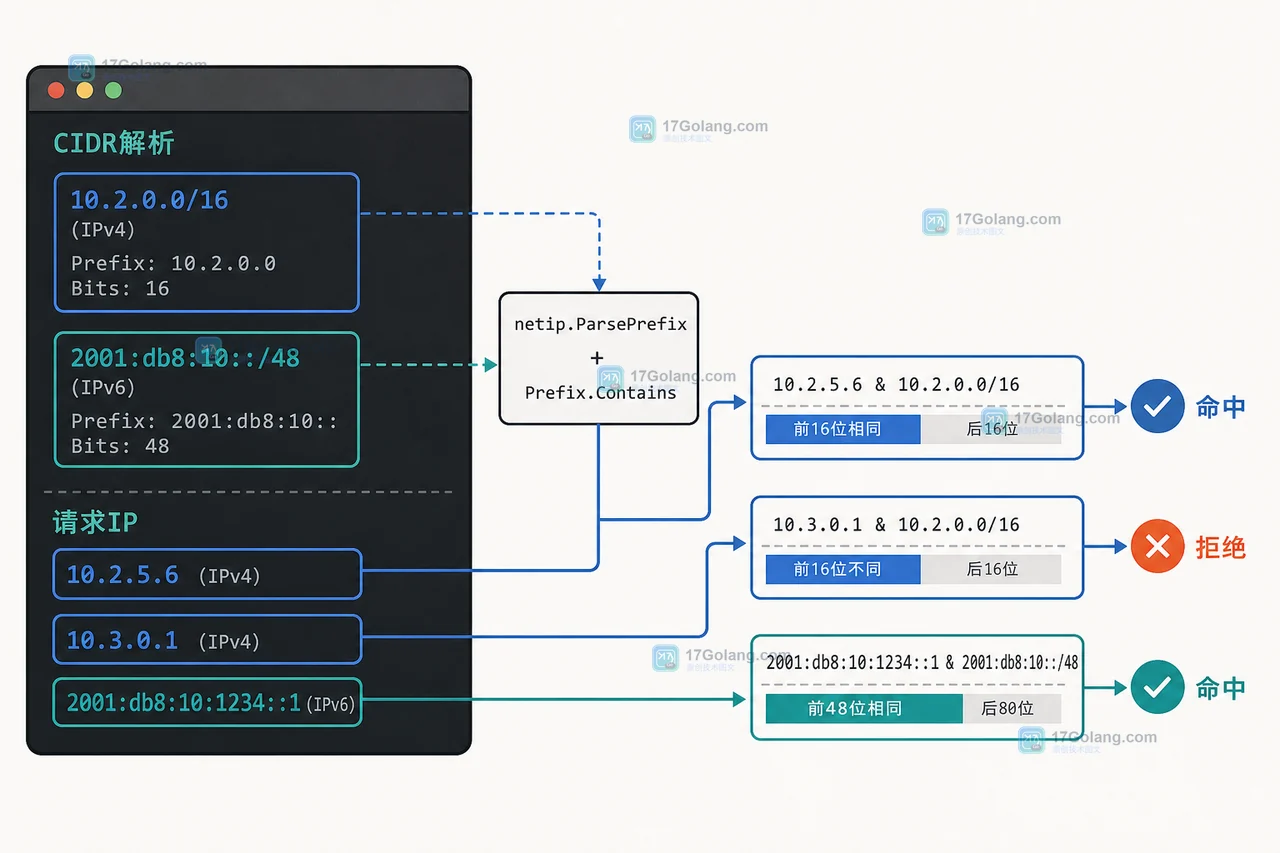The width and height of the screenshot is (1280, 853).
Task: Click the green window maximize dot
Action: coord(113,90)
